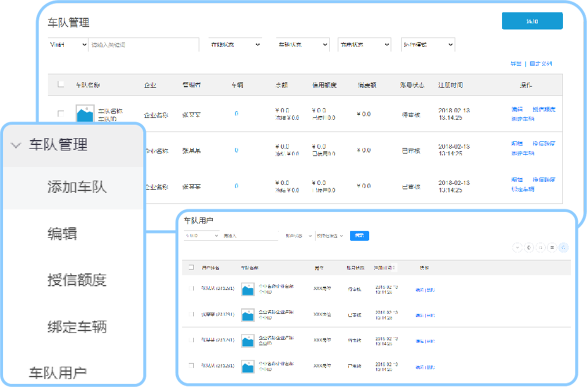The width and height of the screenshot is (587, 387).
Task: Tick the last row checkbox in the 车队用户 table
Action: (x=191, y=365)
